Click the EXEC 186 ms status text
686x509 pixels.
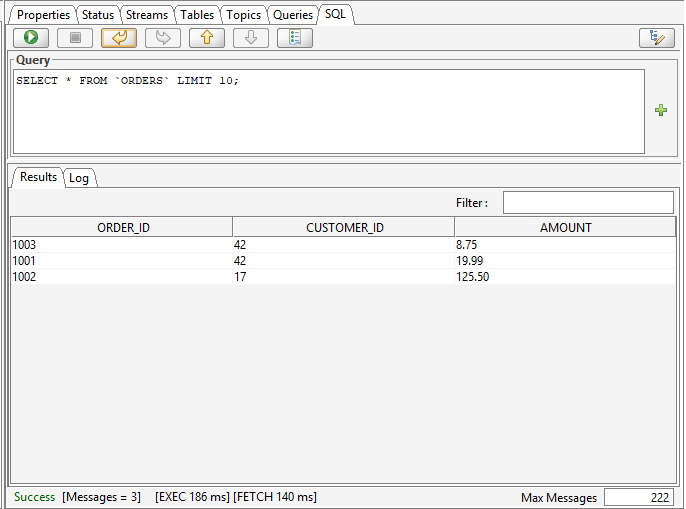coord(192,497)
